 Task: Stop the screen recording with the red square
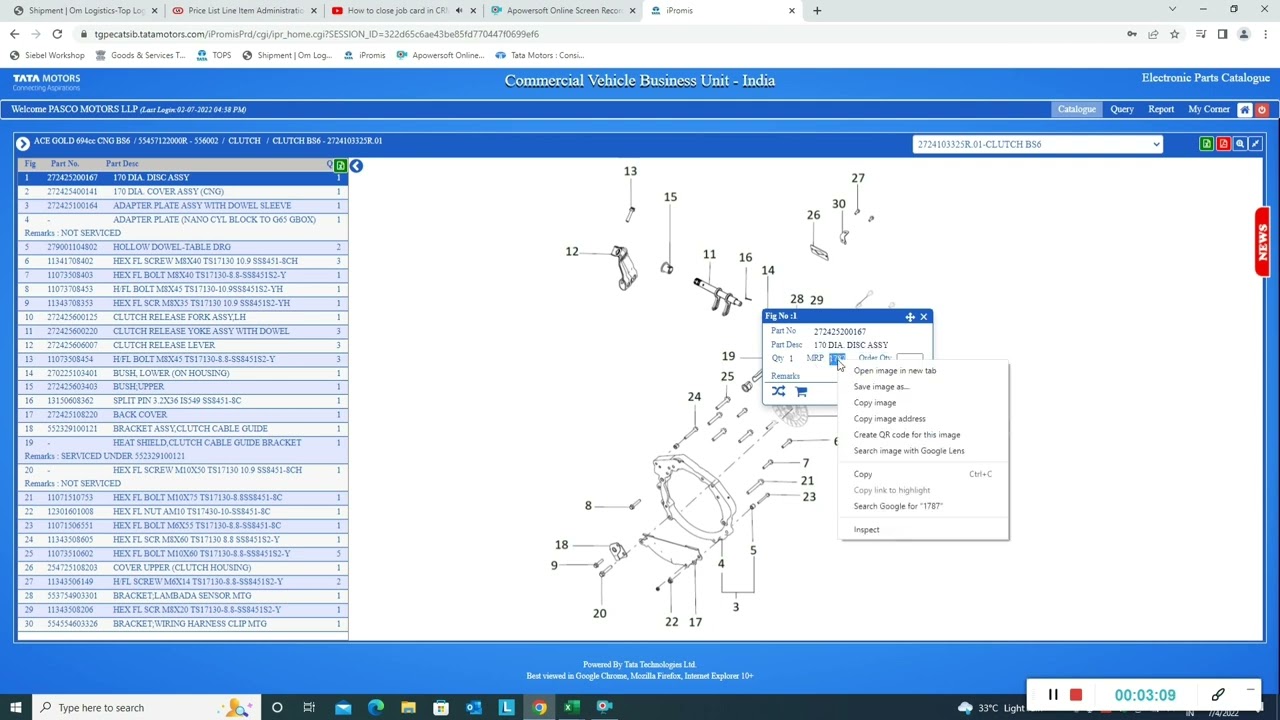[x=1076, y=695]
